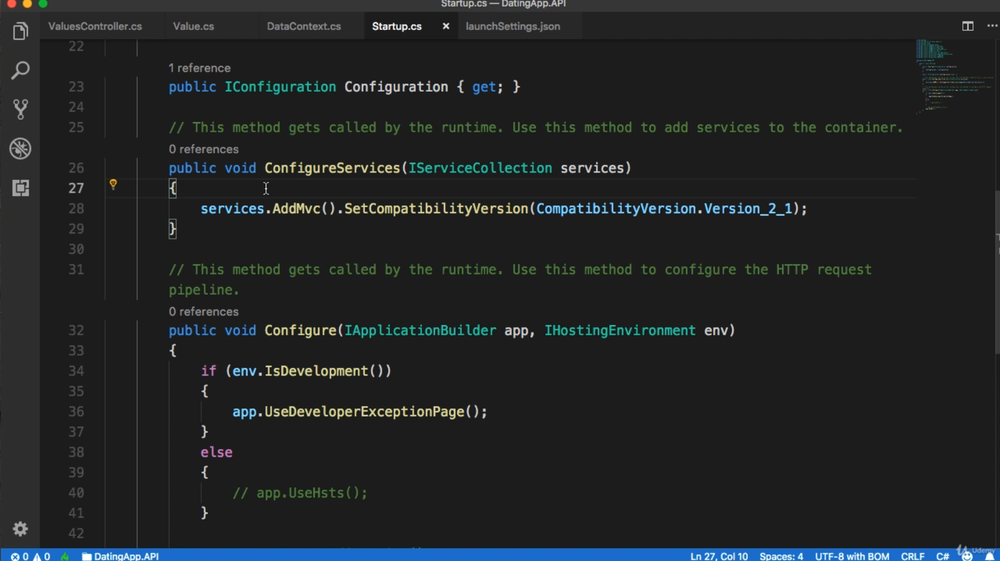Viewport: 1000px width, 561px height.
Task: Switch to the DataContext.cs tab
Action: (304, 26)
